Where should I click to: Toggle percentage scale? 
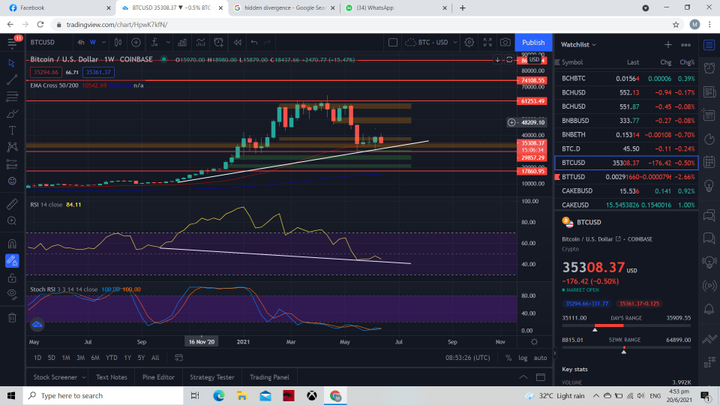coord(508,358)
